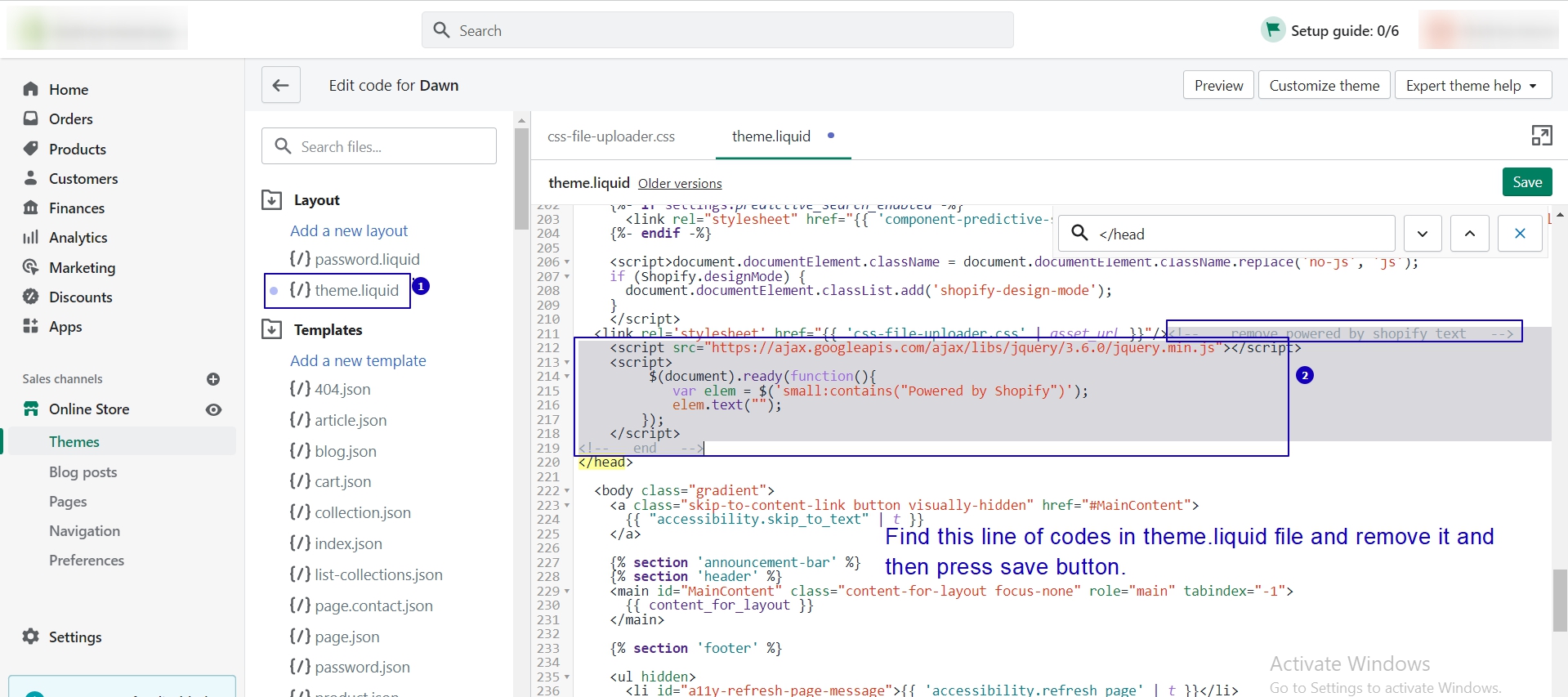
Task: Click Add a new layout link
Action: point(349,230)
